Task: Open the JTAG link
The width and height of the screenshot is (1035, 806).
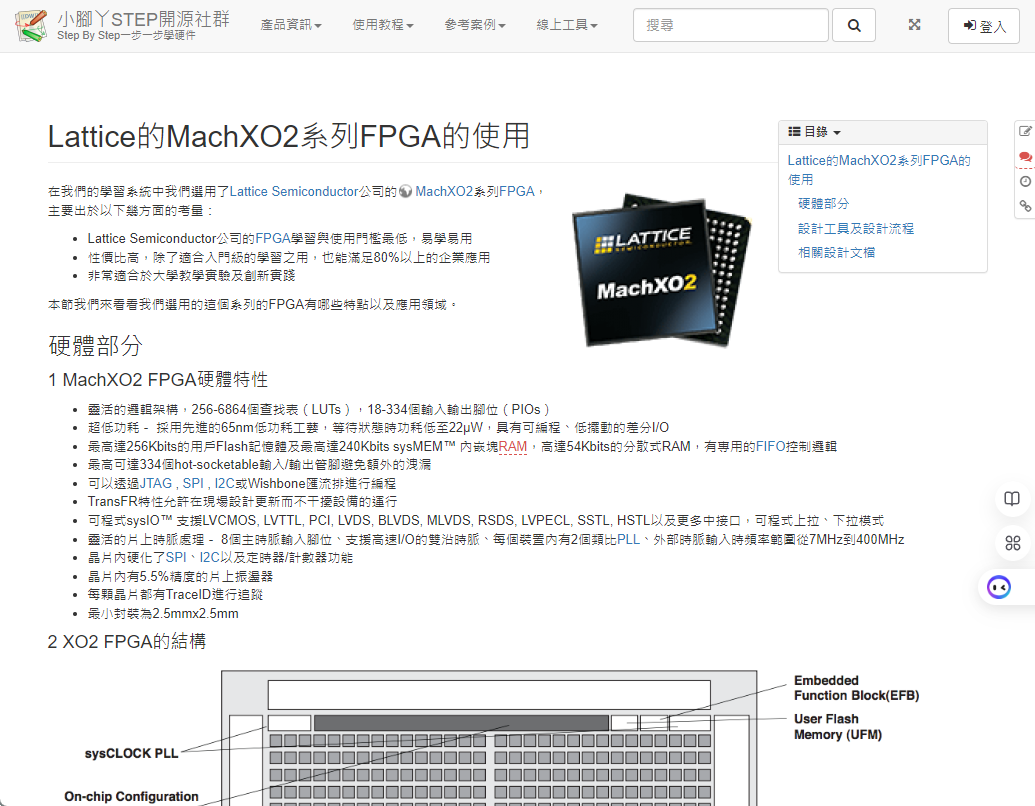Action: pyautogui.click(x=156, y=484)
